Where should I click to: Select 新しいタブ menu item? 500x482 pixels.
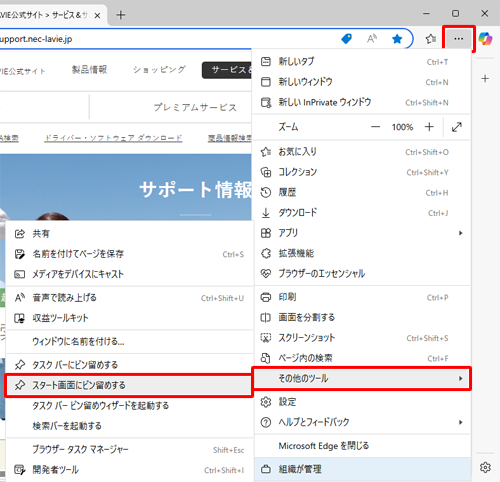[x=362, y=62]
